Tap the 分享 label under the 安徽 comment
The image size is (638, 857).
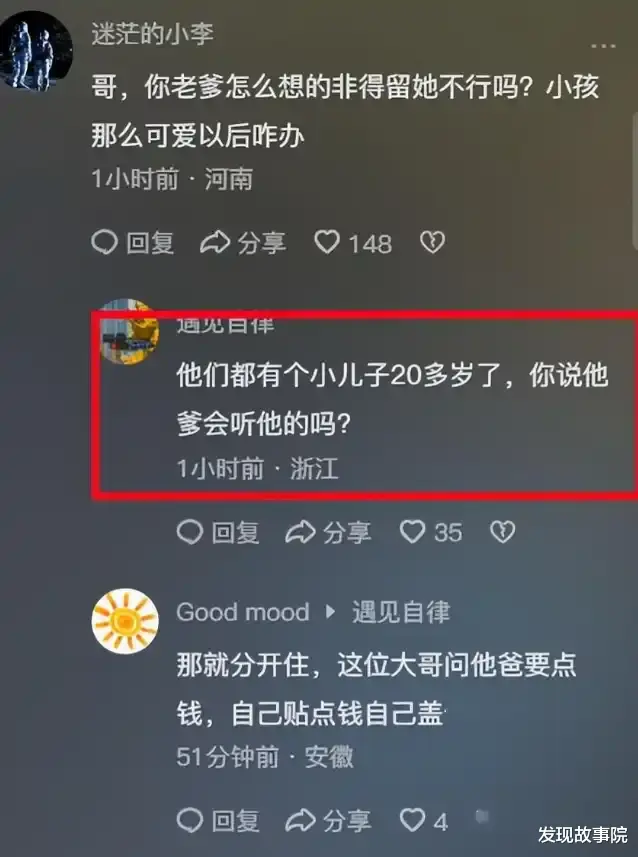pos(347,820)
